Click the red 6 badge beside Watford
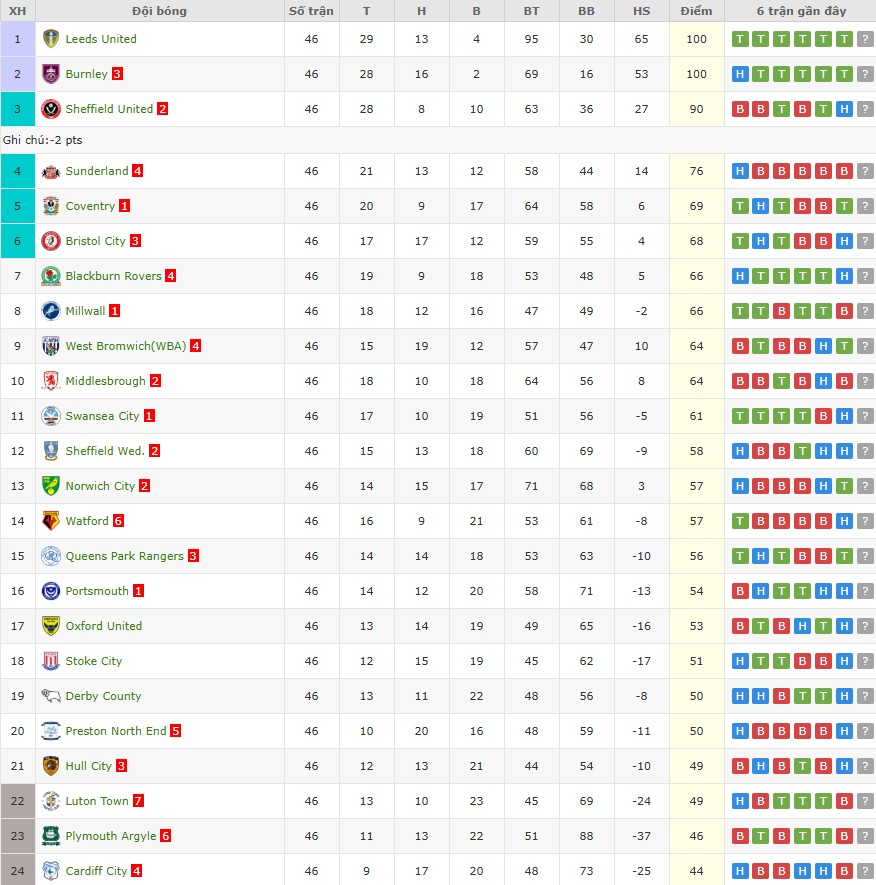The image size is (876, 885). (x=118, y=521)
